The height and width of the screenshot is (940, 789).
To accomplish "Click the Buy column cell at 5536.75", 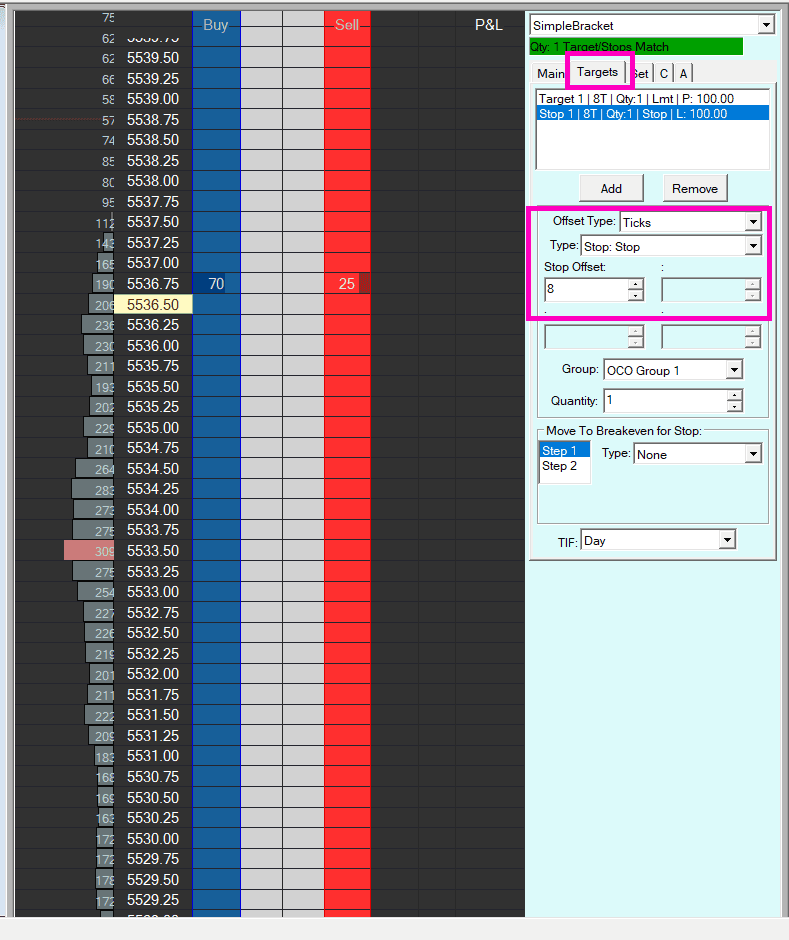I will (x=216, y=284).
